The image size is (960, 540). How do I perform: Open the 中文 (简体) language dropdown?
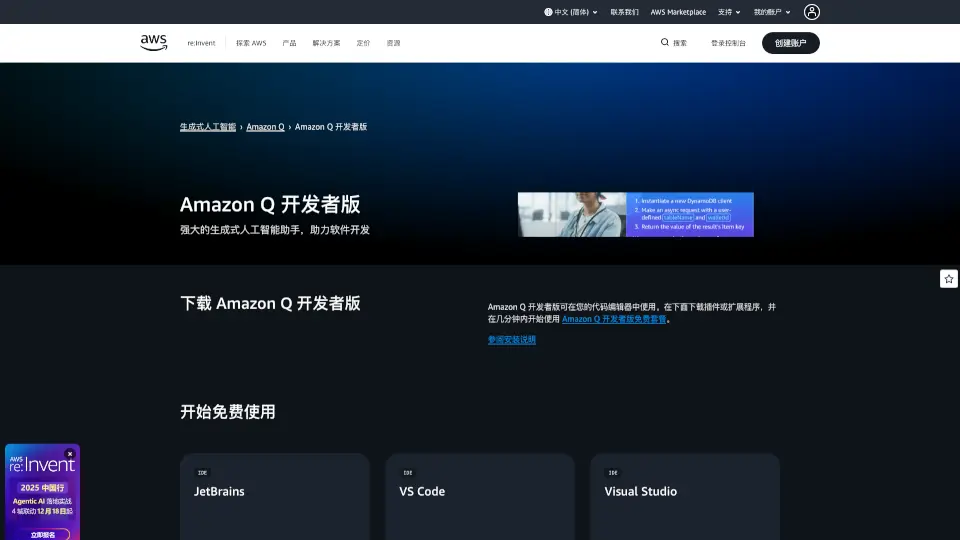pos(571,12)
